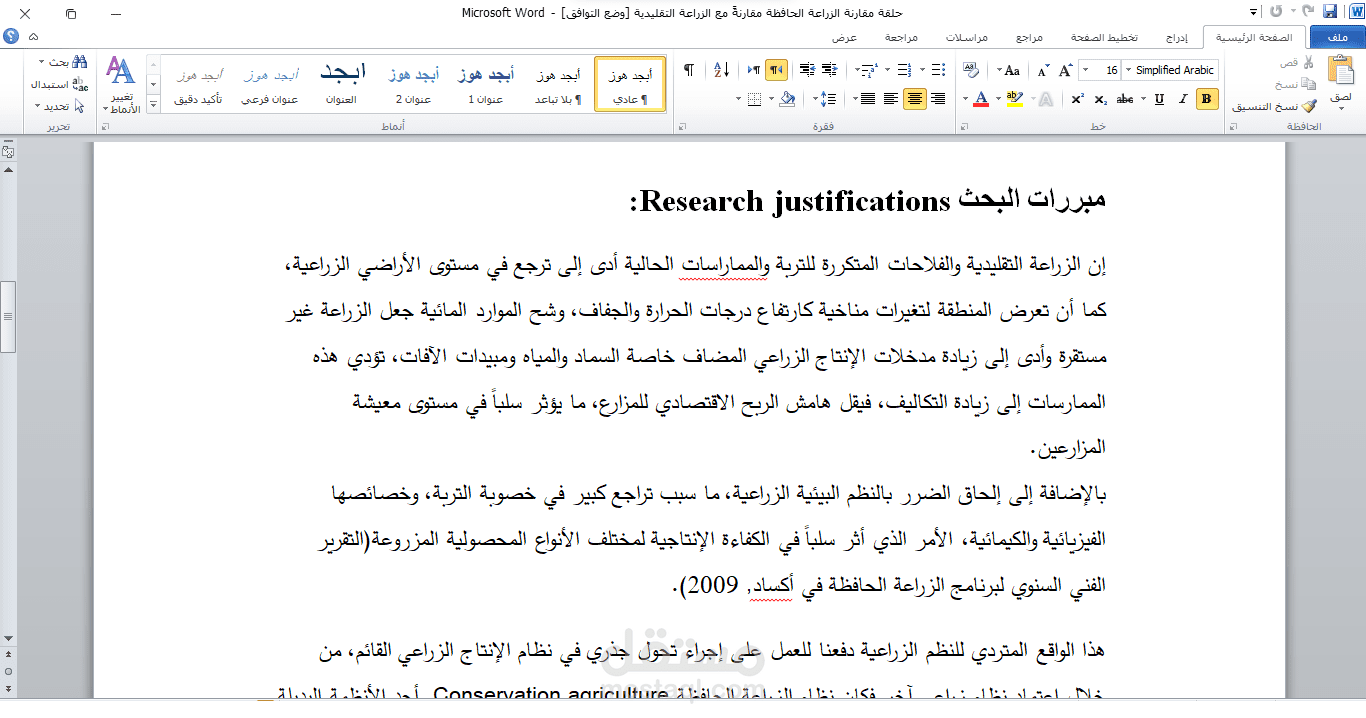This screenshot has width=1366, height=718.
Task: Click the Line Spacing icon
Action: (827, 98)
